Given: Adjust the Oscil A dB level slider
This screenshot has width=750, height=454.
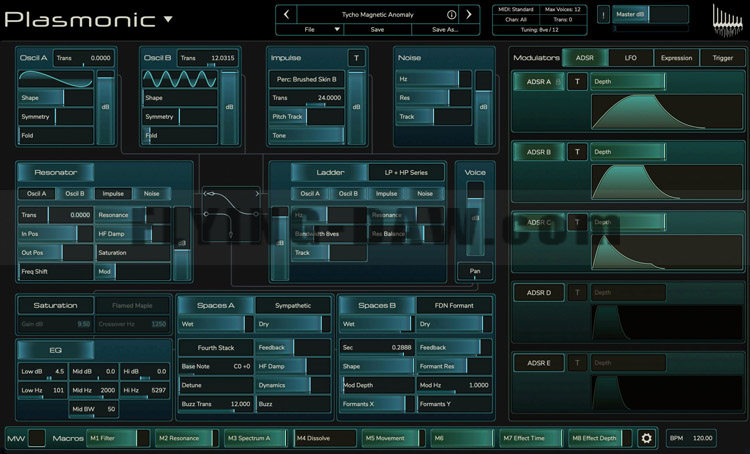Looking at the screenshot, I should 106,107.
